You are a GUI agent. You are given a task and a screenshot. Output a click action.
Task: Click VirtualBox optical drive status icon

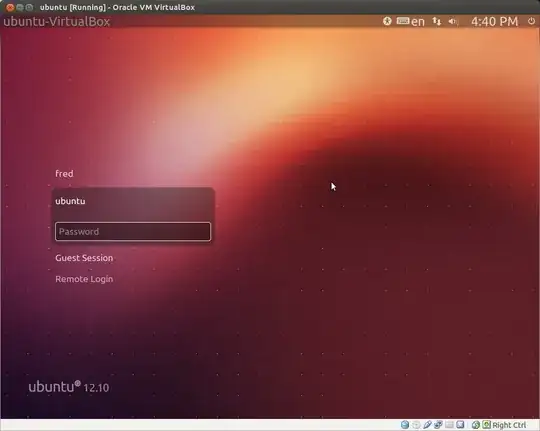pyautogui.click(x=416, y=425)
